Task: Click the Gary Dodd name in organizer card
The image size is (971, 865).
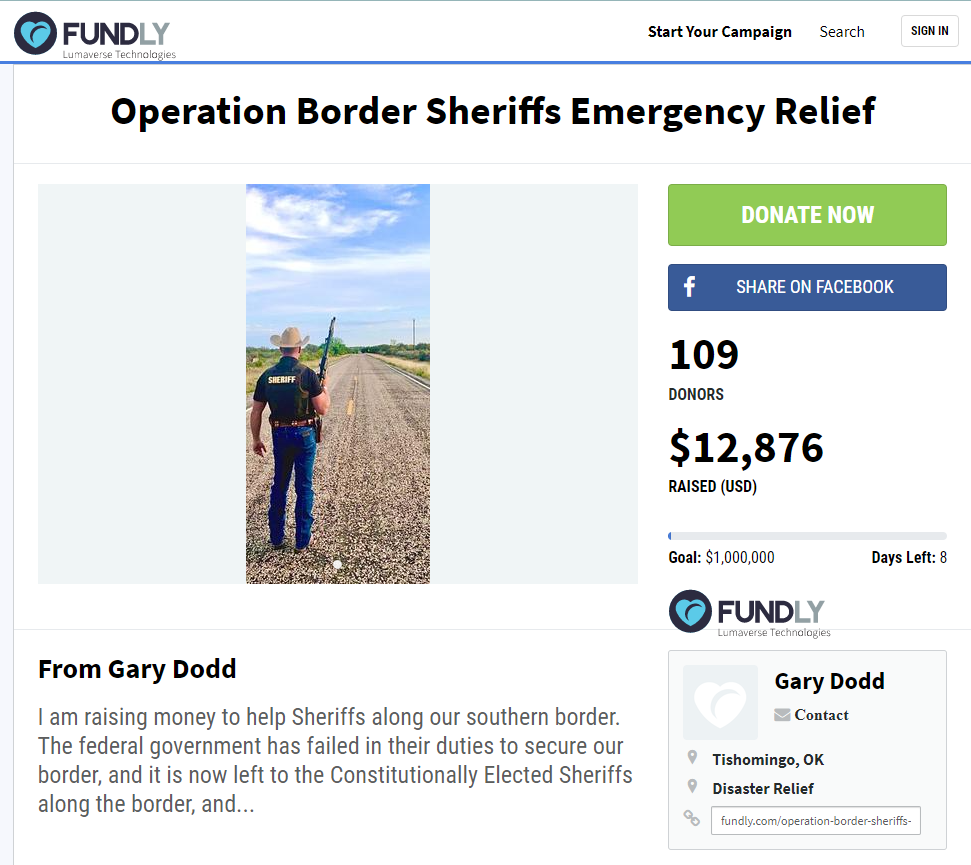Action: pyautogui.click(x=829, y=681)
